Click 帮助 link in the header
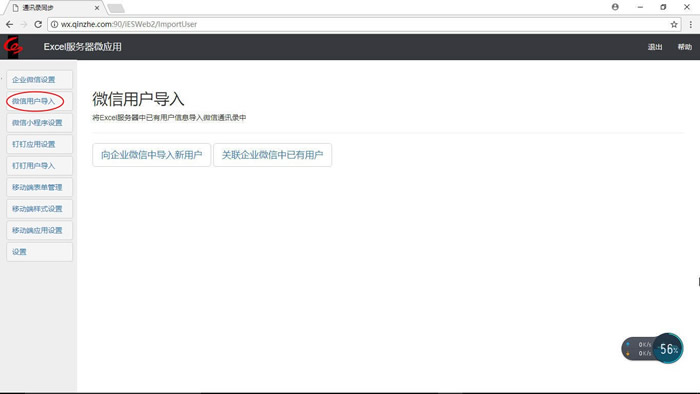Image resolution: width=700 pixels, height=394 pixels. click(x=684, y=47)
